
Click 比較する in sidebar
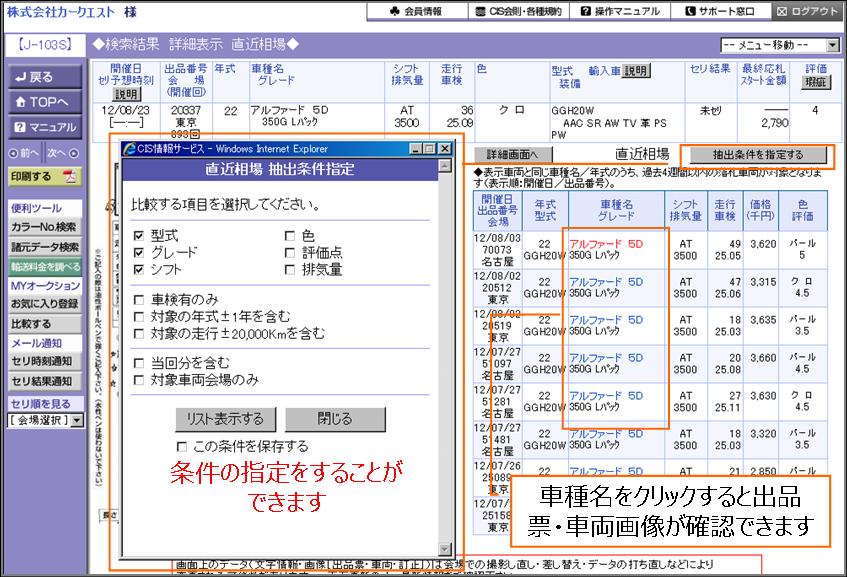[x=45, y=324]
